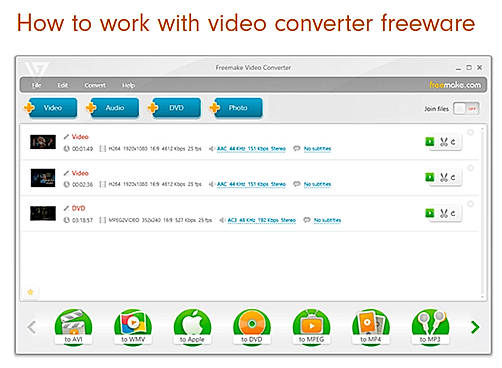Viewport: 502px width, 368px height.
Task: Visit the freemake.com link in menu bar
Action: pyautogui.click(x=455, y=85)
